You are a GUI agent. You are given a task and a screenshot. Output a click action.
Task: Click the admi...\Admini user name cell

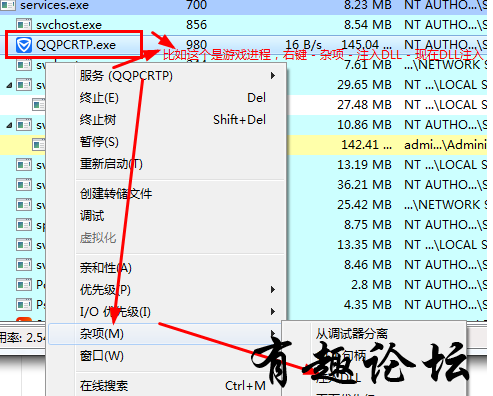point(445,145)
